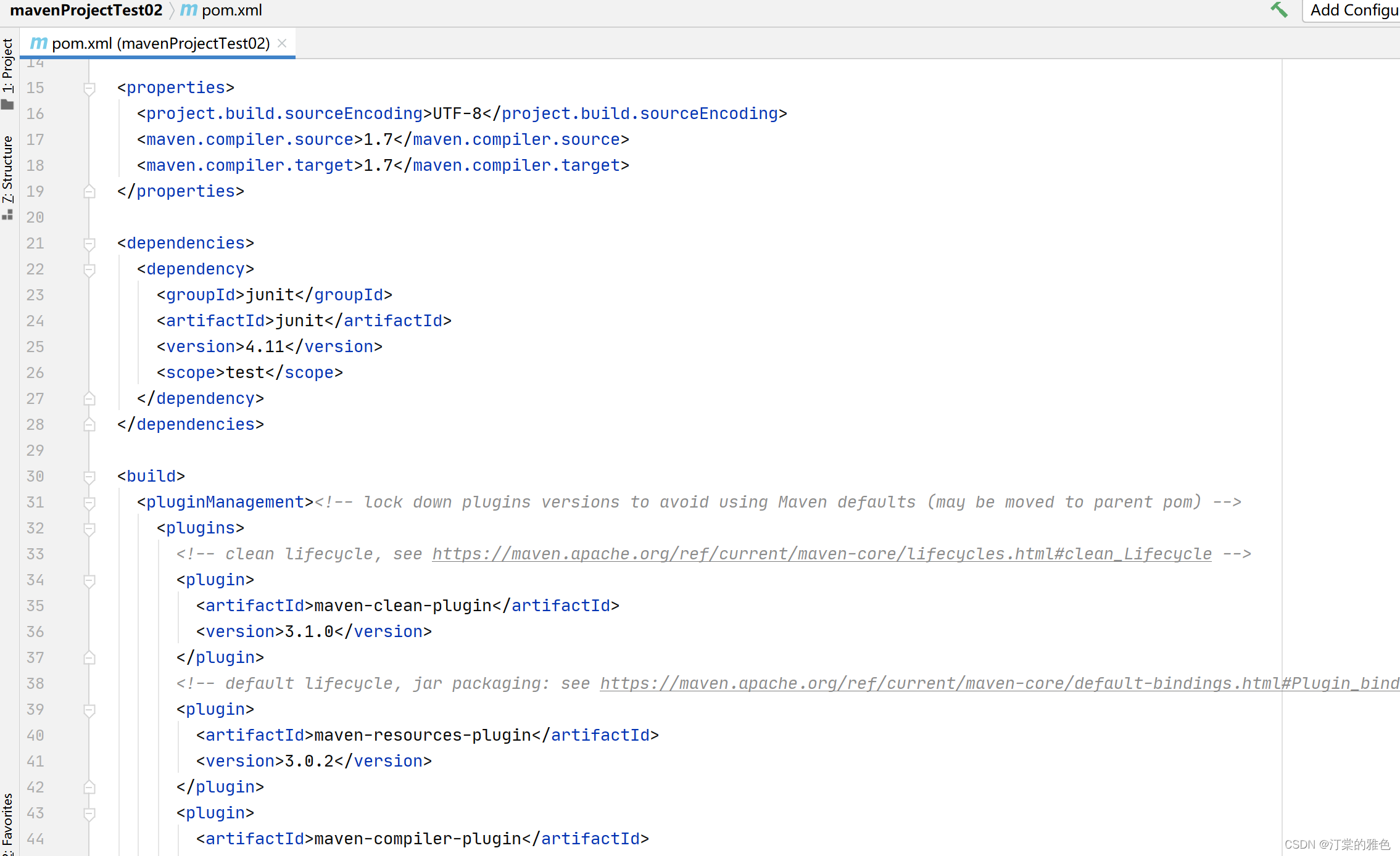The width and height of the screenshot is (1400, 856).
Task: Click line number 29 in the gutter
Action: coord(35,450)
